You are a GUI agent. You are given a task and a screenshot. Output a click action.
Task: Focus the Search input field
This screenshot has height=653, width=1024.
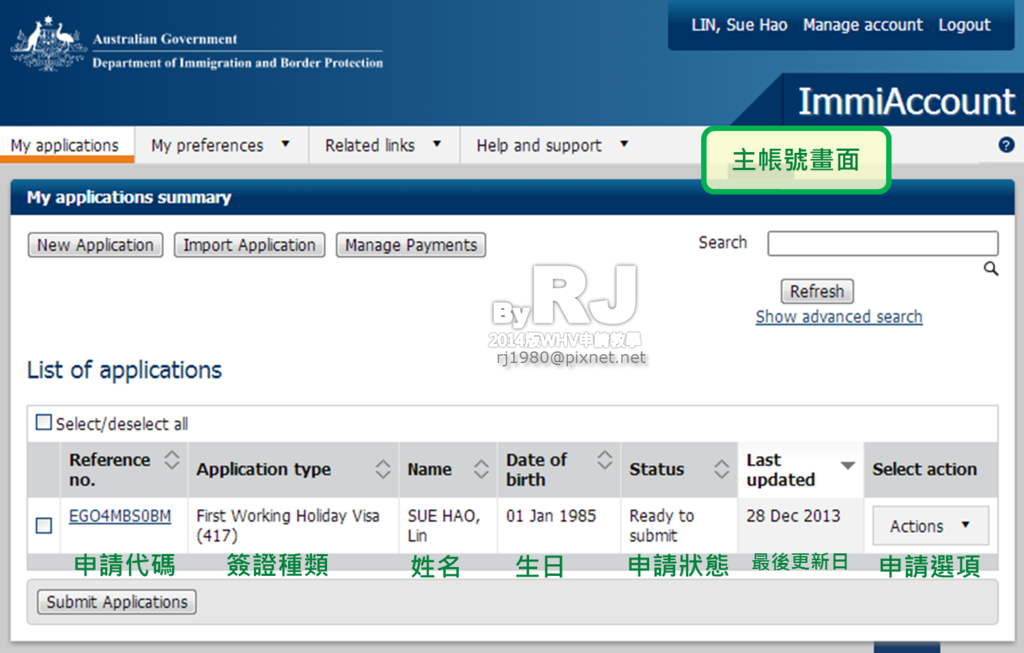(883, 243)
